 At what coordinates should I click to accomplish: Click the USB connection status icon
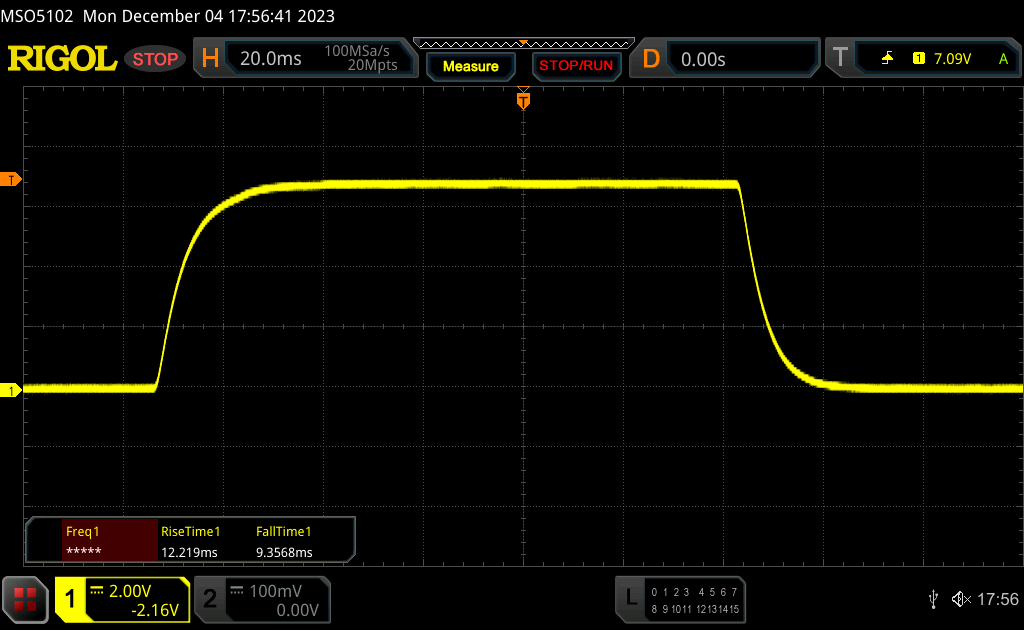tap(933, 599)
